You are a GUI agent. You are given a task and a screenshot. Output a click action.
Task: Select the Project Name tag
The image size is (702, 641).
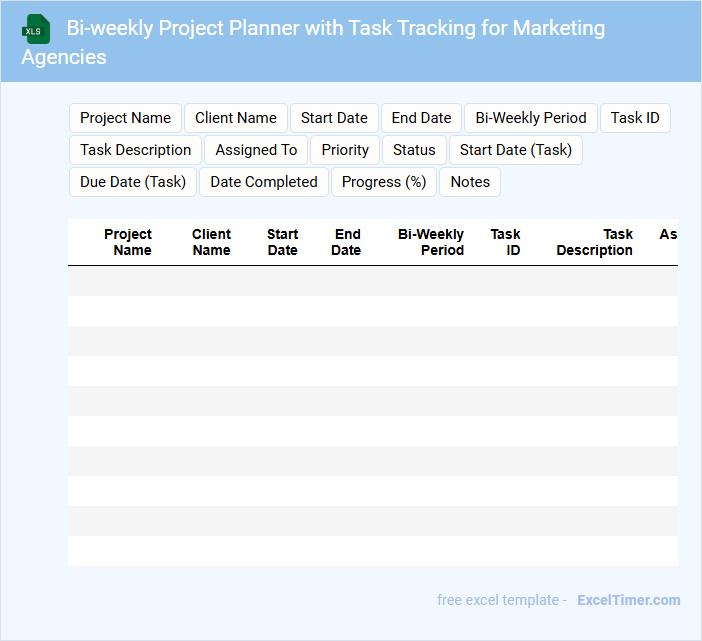pos(125,118)
